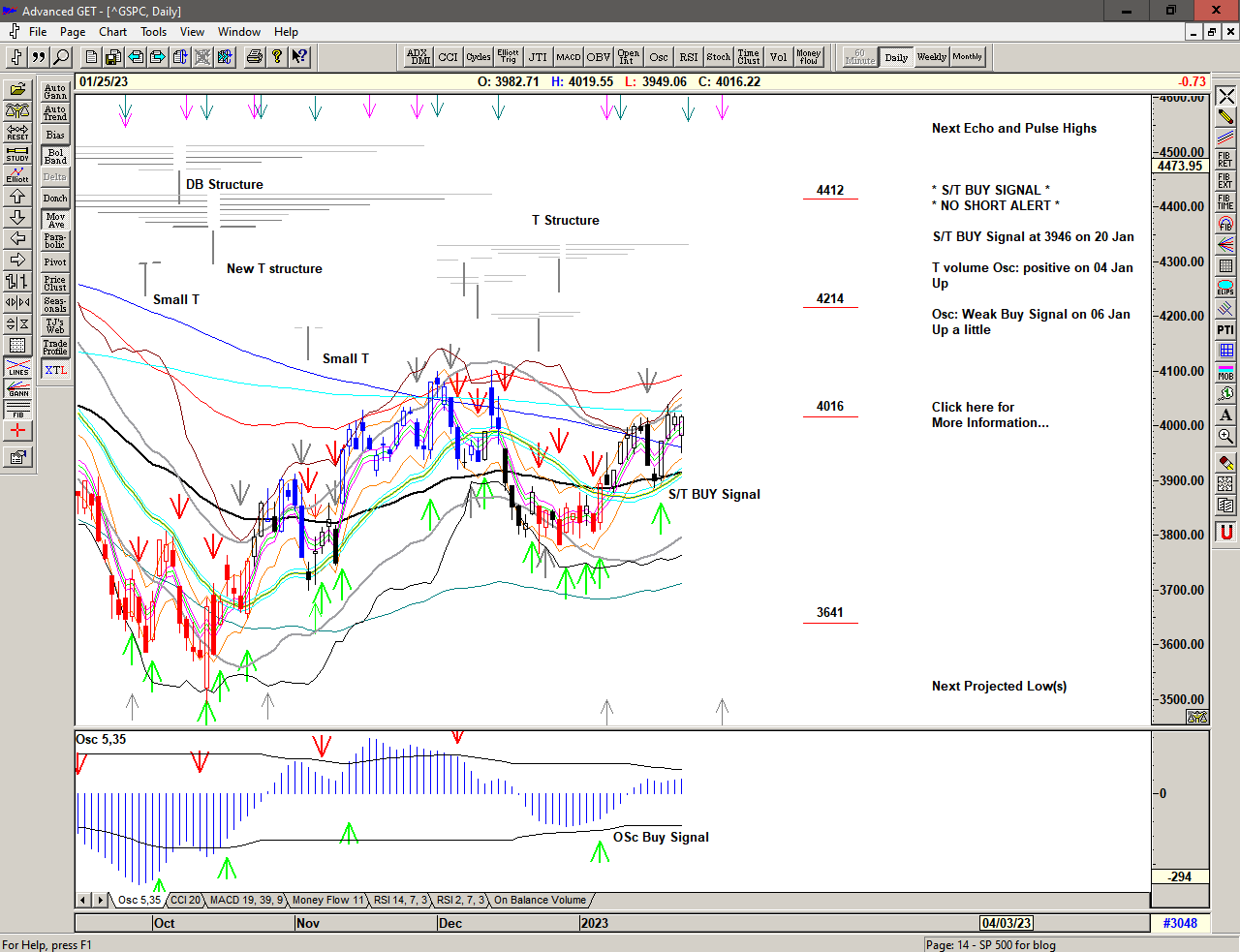This screenshot has height=952, width=1240.
Task: Click the MOB make-or-break tool
Action: [1225, 372]
